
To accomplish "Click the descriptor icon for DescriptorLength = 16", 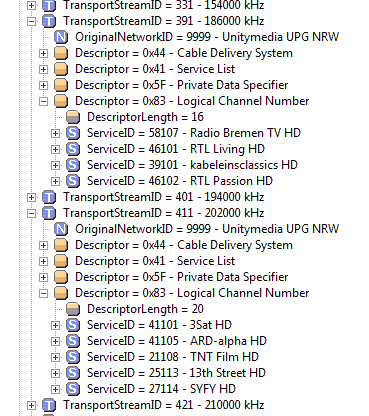I will click(x=73, y=117).
